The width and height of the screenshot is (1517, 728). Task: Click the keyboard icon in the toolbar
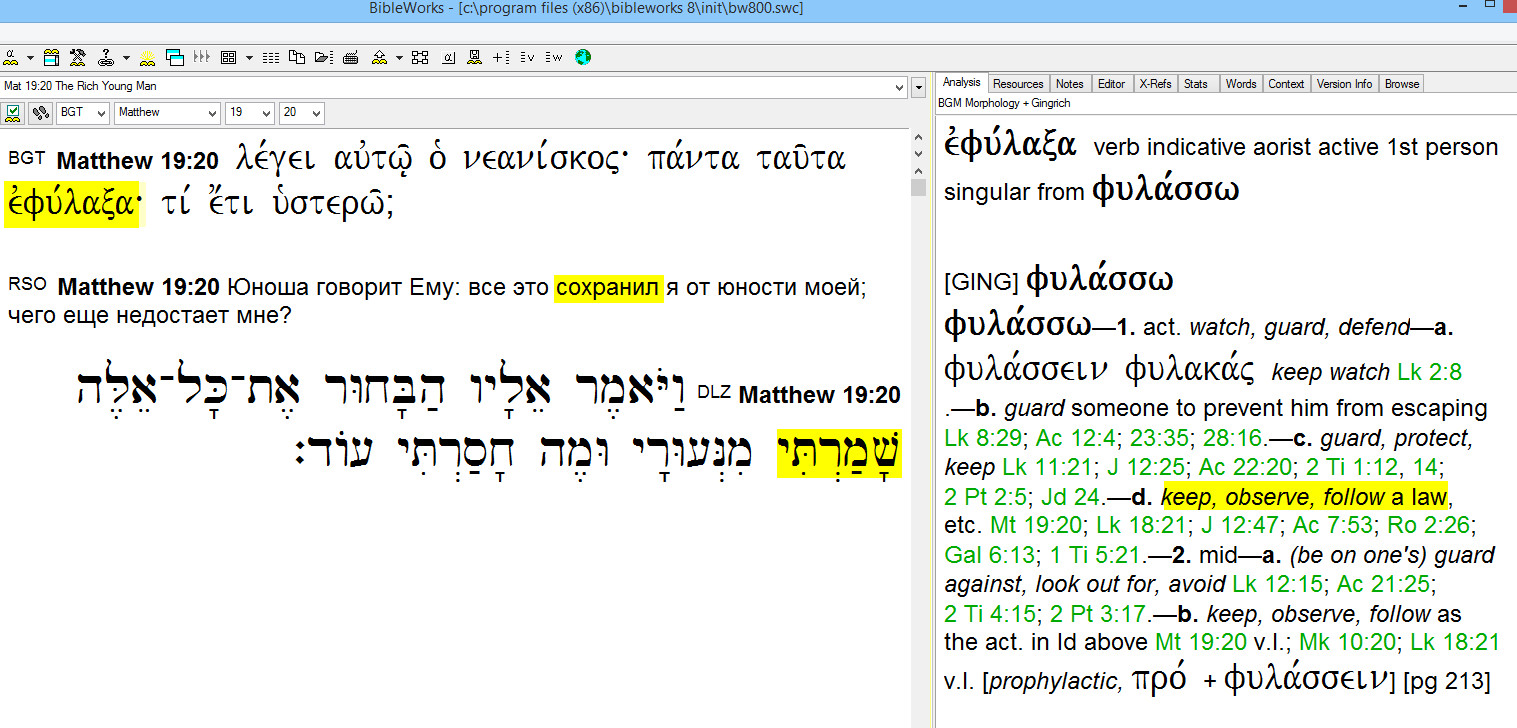351,57
